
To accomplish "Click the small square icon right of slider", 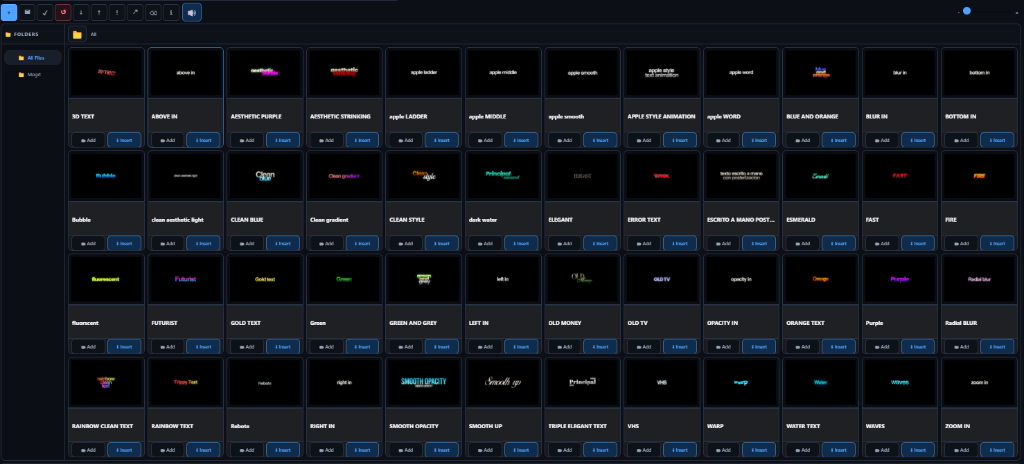I will point(1016,12).
